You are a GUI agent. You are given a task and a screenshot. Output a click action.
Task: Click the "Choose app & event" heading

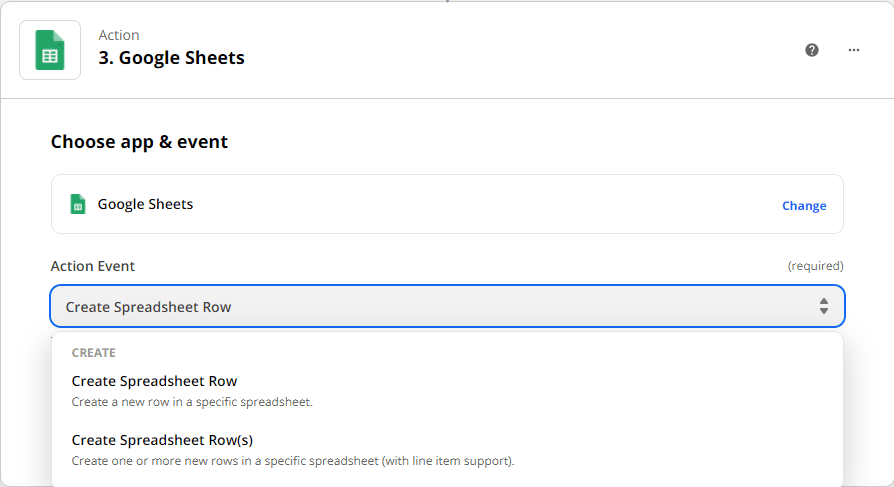pos(139,142)
